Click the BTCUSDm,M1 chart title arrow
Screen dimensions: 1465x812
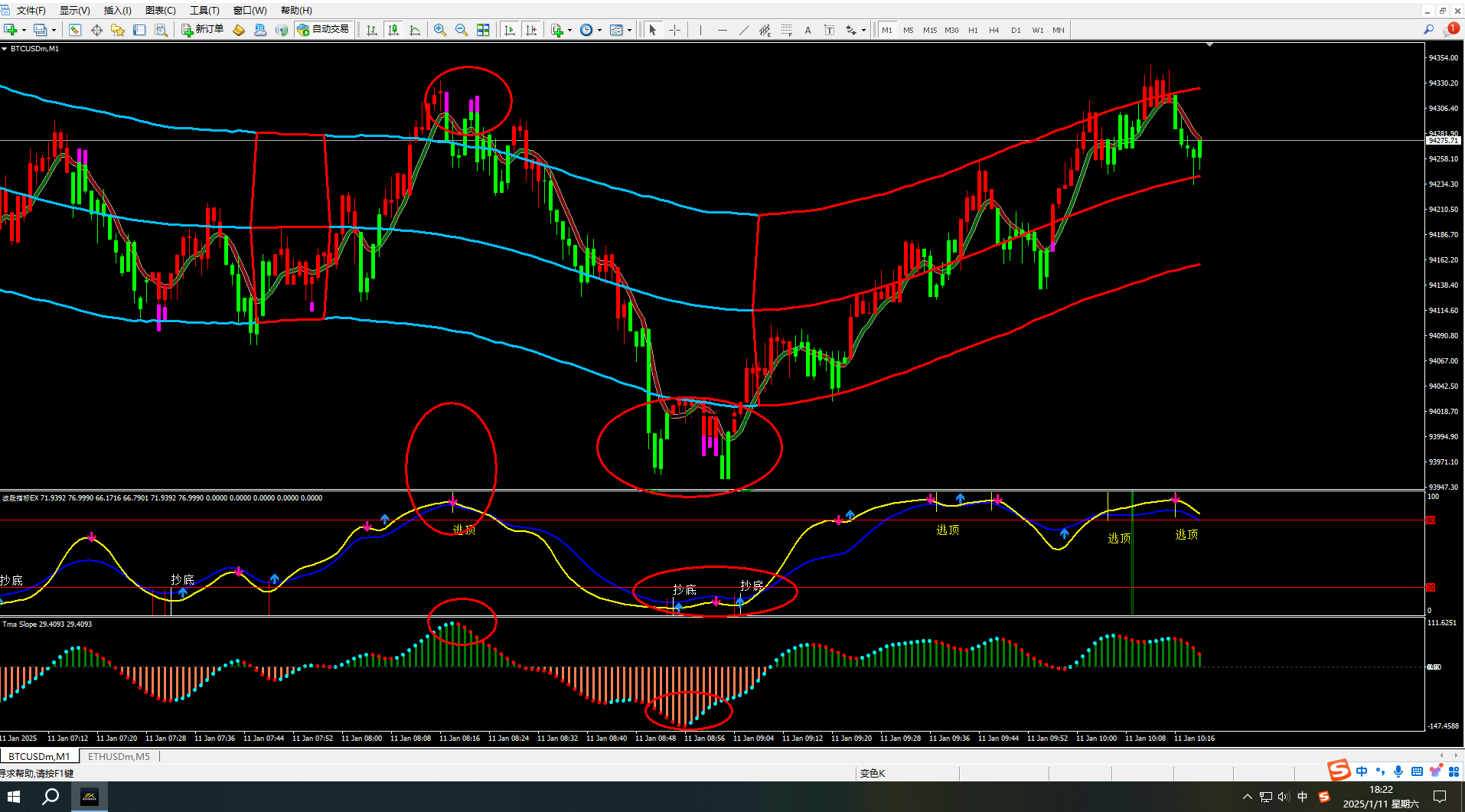click(5, 48)
